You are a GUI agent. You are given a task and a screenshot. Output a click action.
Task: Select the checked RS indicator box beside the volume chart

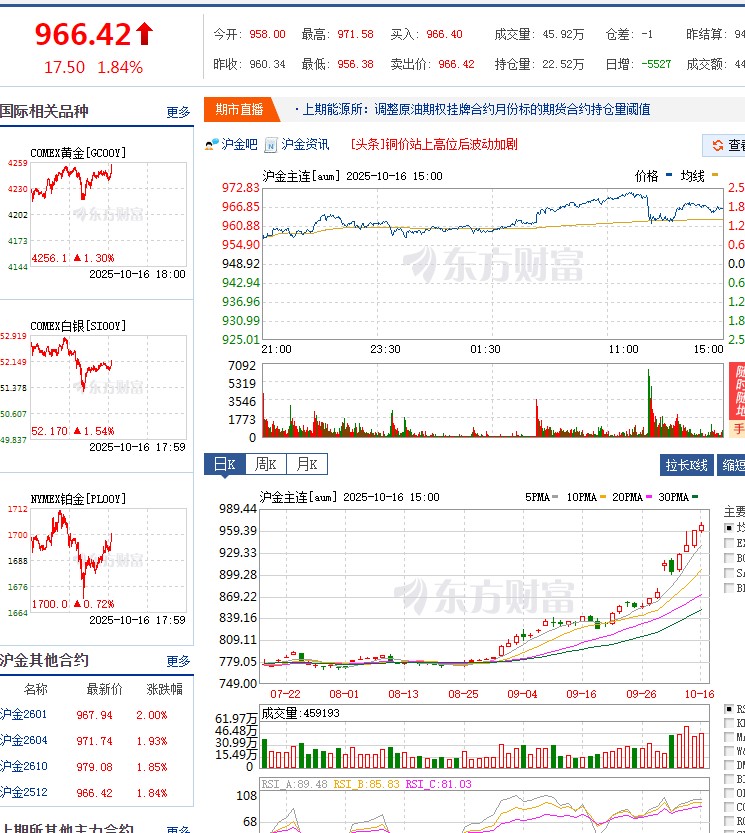[729, 708]
